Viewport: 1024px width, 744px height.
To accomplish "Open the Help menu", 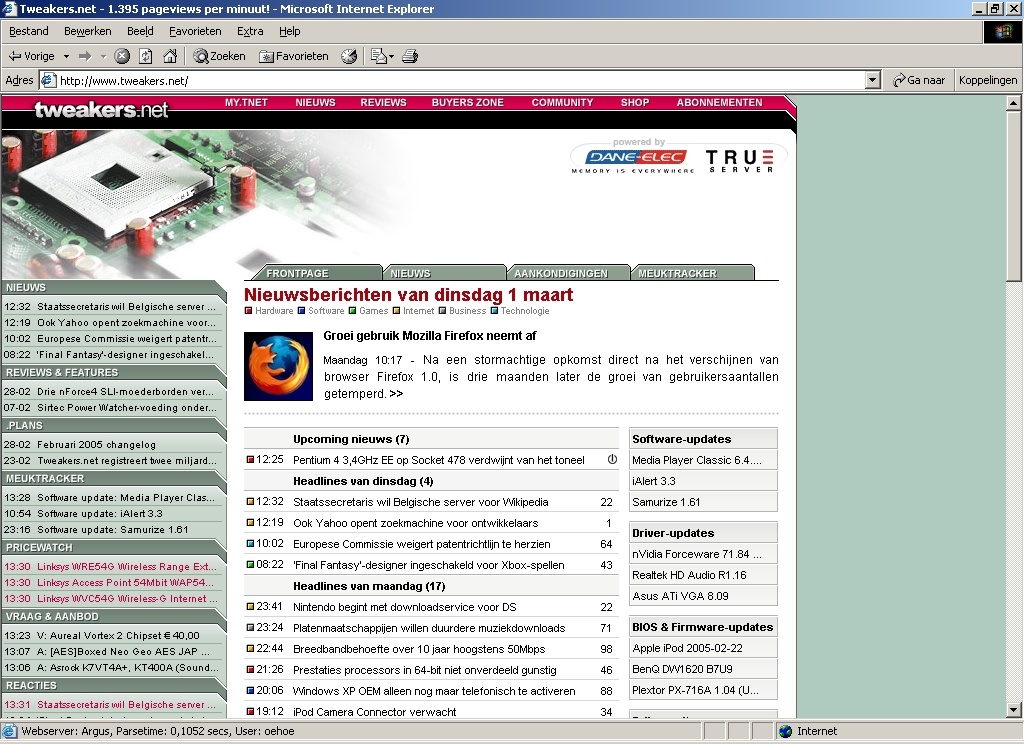I will tap(289, 31).
